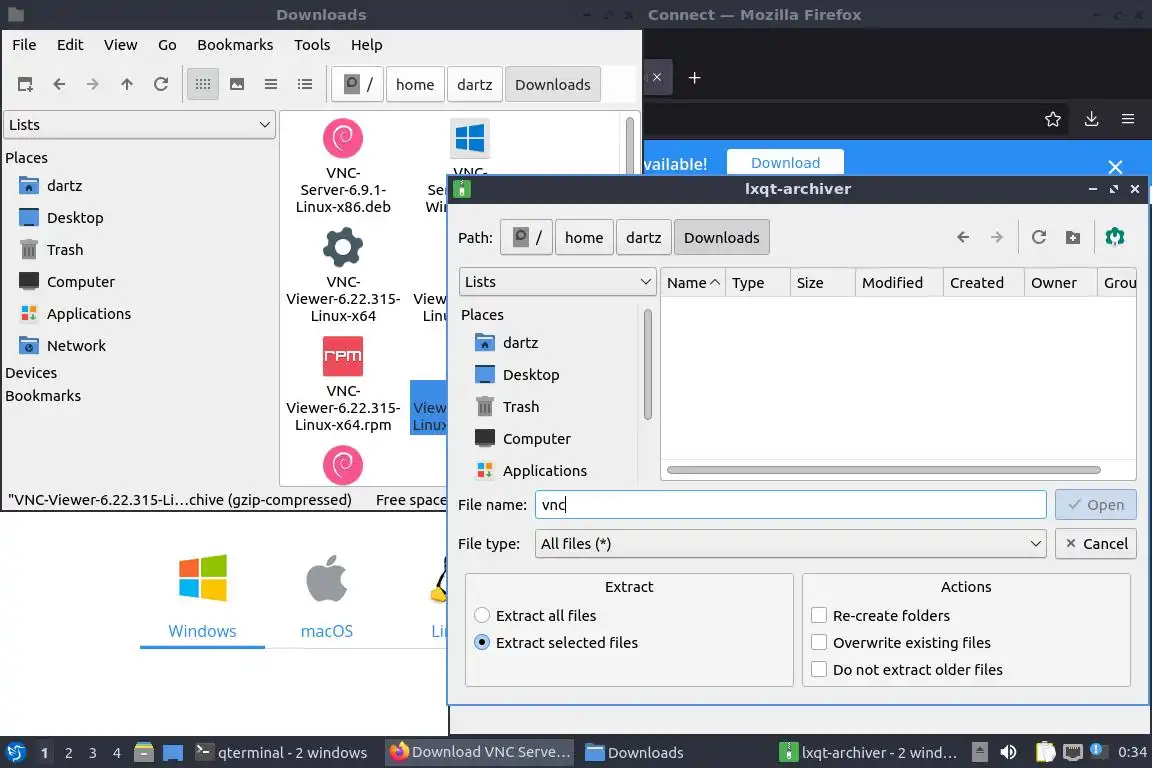
Task: Sort by Created column header
Action: 983,282
